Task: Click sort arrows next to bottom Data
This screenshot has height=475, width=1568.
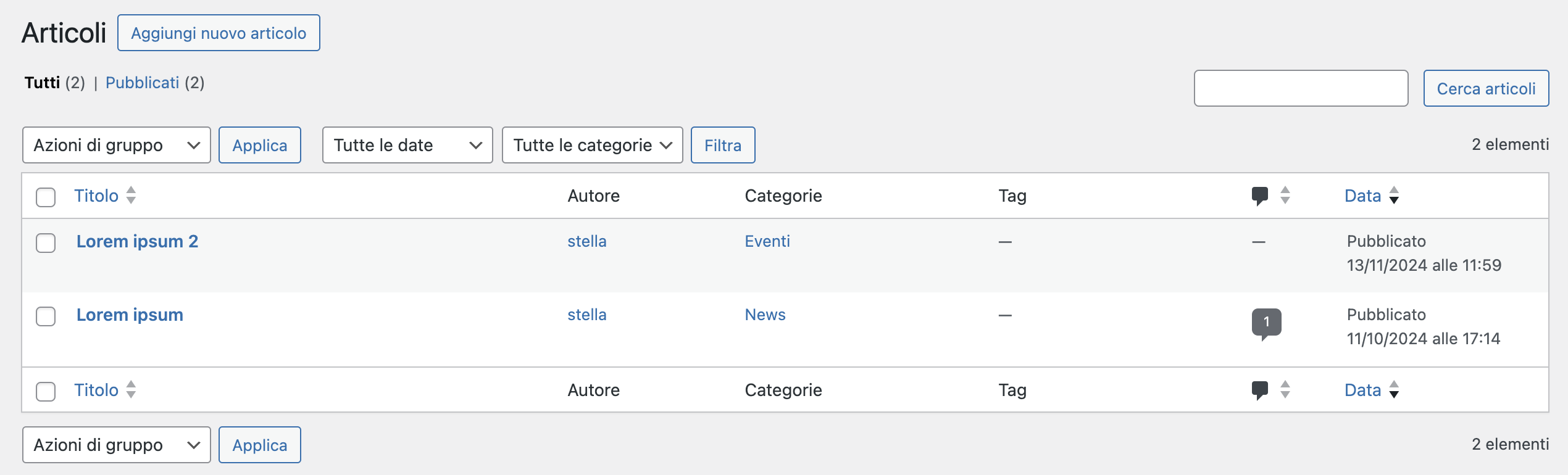Action: [1394, 390]
